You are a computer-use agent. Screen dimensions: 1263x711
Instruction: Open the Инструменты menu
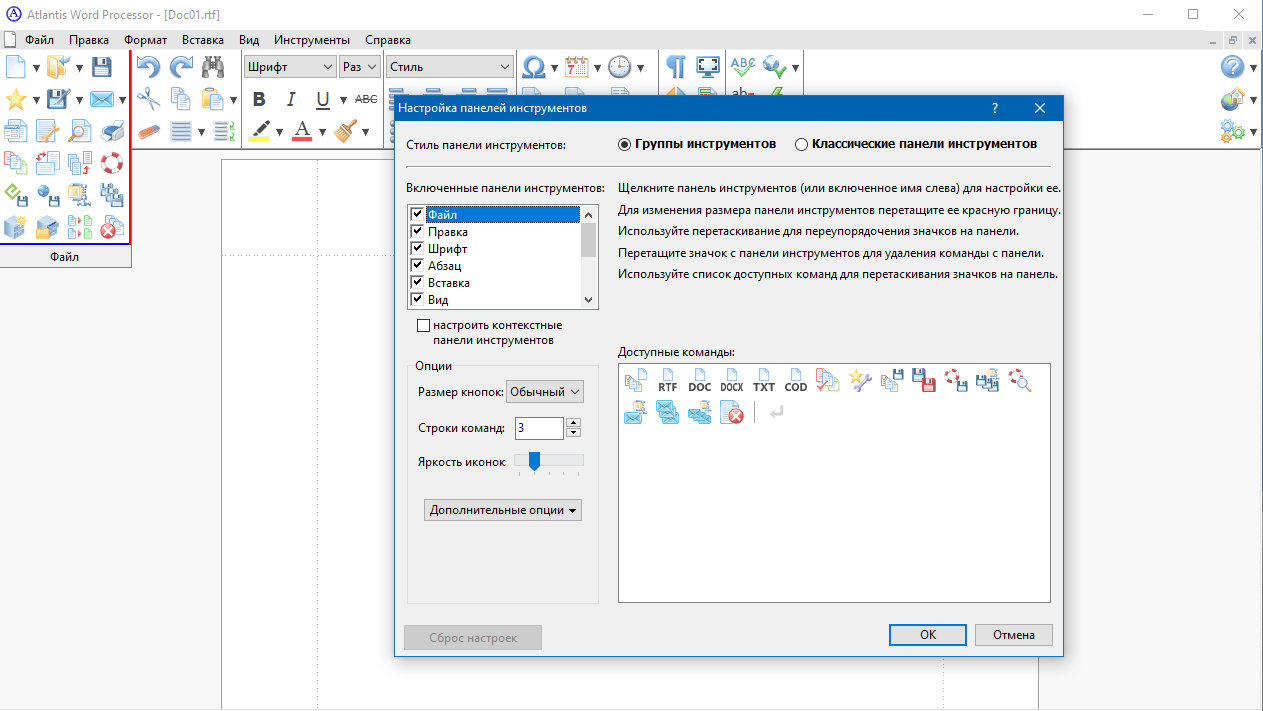(x=312, y=40)
